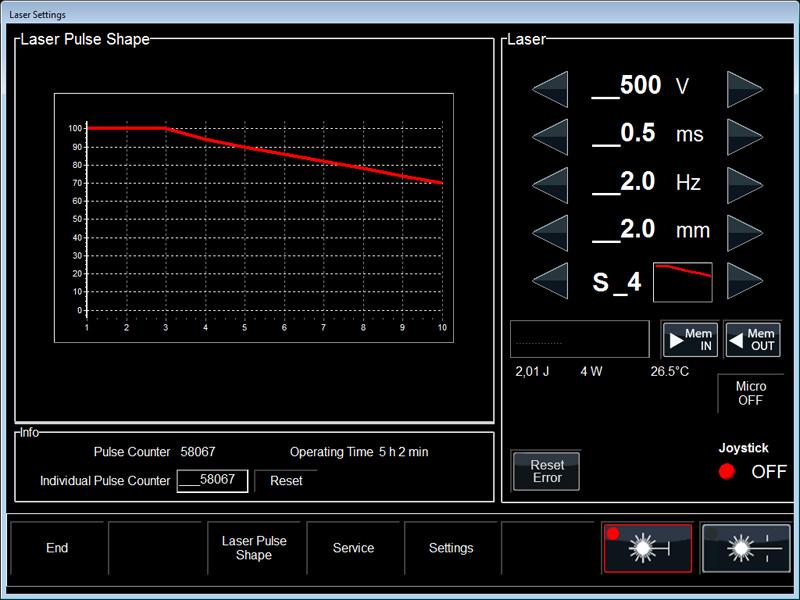This screenshot has width=800, height=600.
Task: Toggle the Micro OFF switch
Action: coord(750,393)
